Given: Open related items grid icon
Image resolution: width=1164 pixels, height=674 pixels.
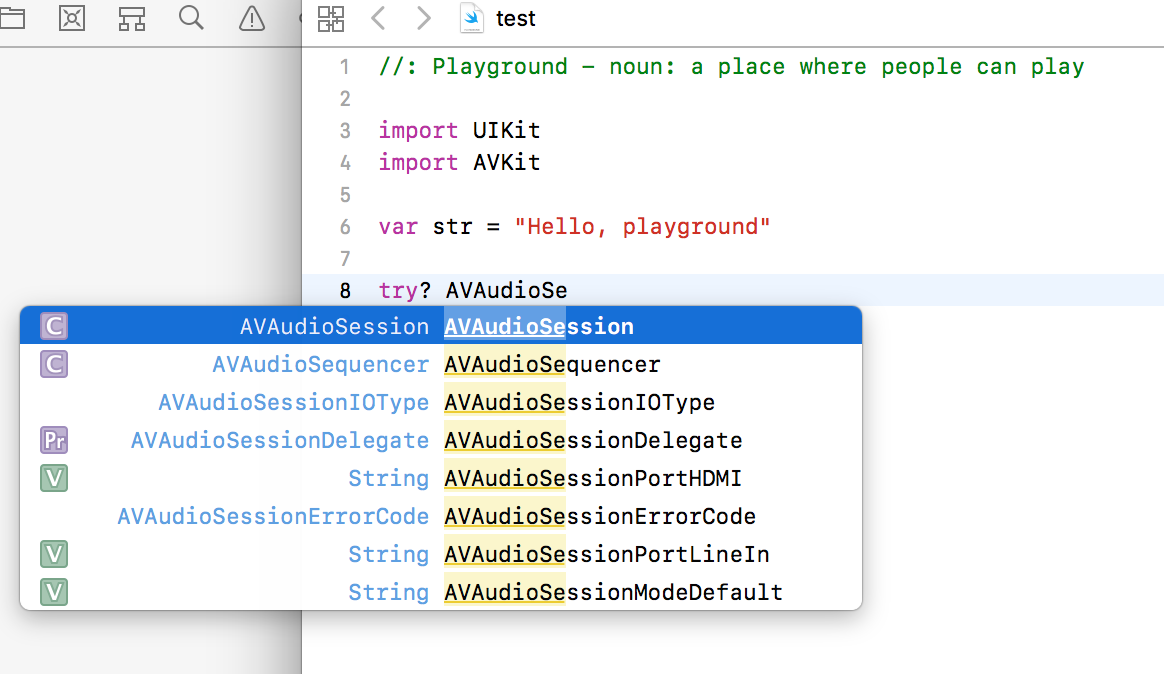Looking at the screenshot, I should click(330, 19).
